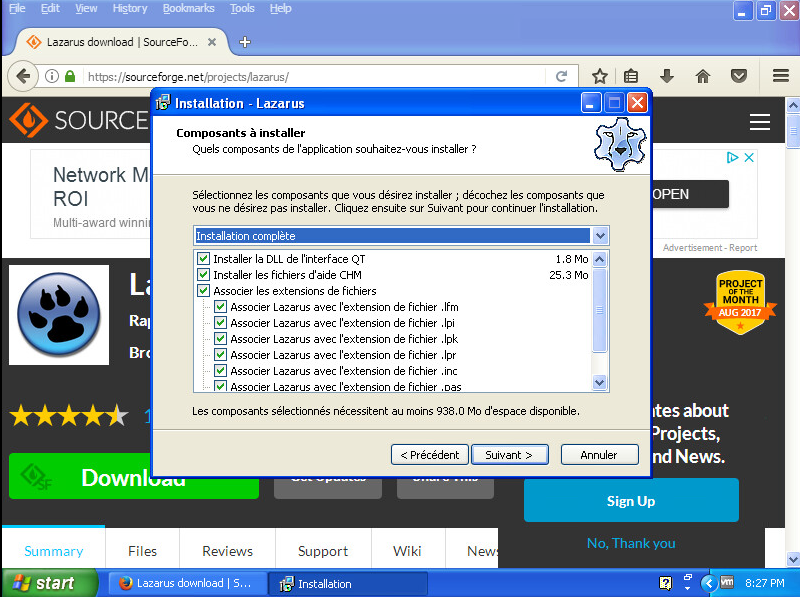Screen dimensions: 800x597
Task: Click the AdChoices triangle icon
Action: (x=733, y=157)
